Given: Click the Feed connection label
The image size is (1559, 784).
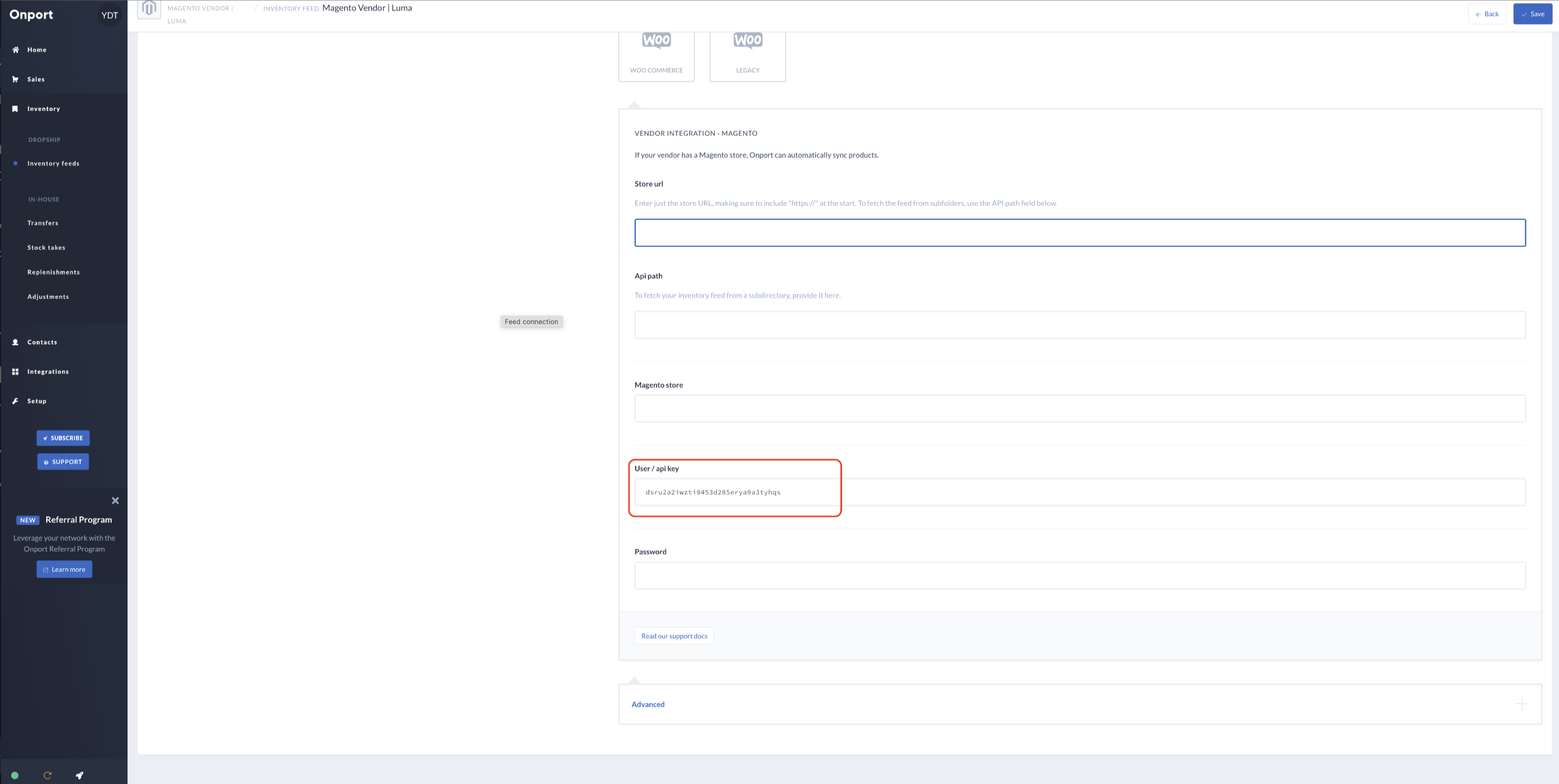Looking at the screenshot, I should point(531,321).
